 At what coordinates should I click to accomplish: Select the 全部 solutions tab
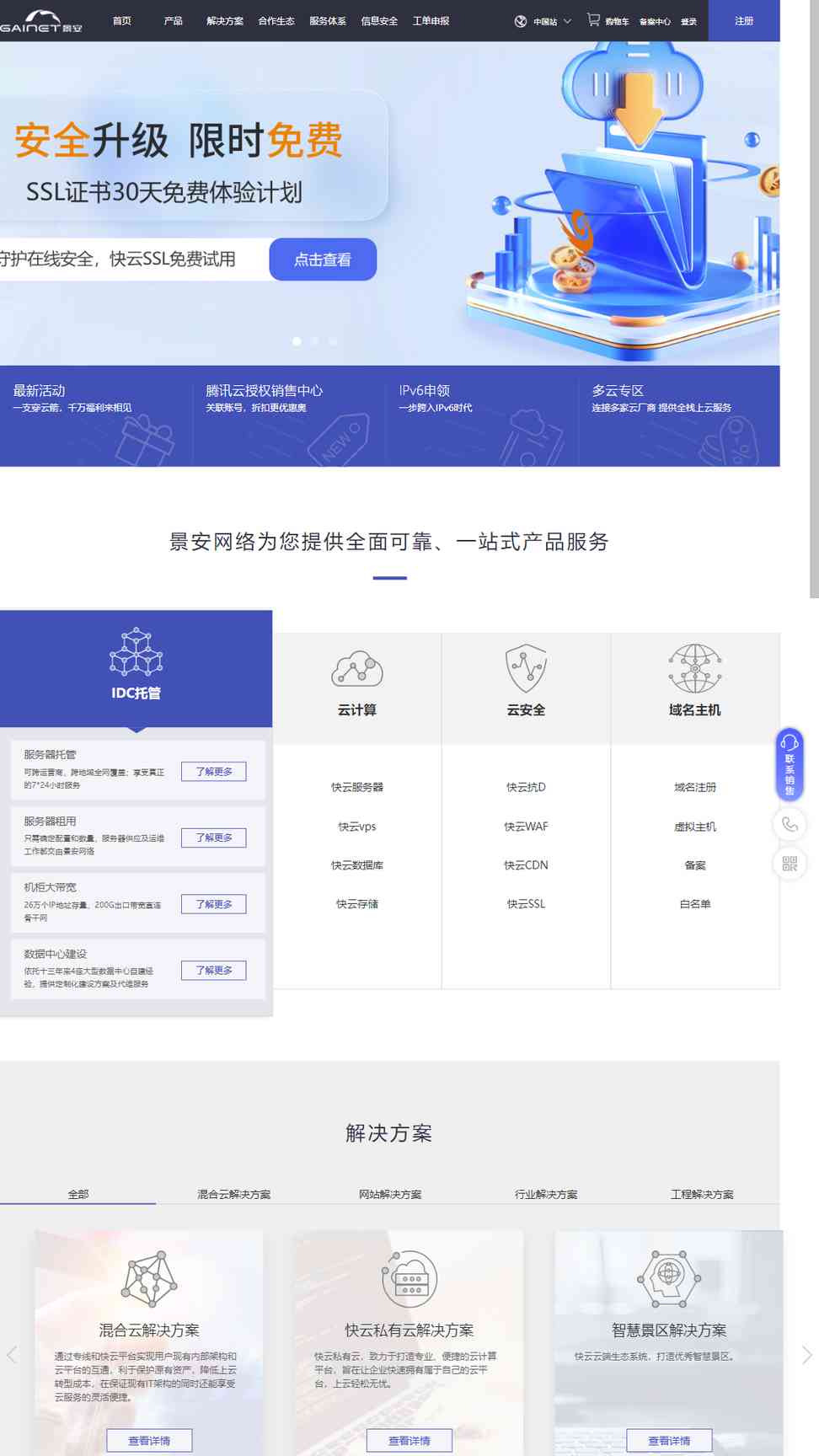point(78,1195)
